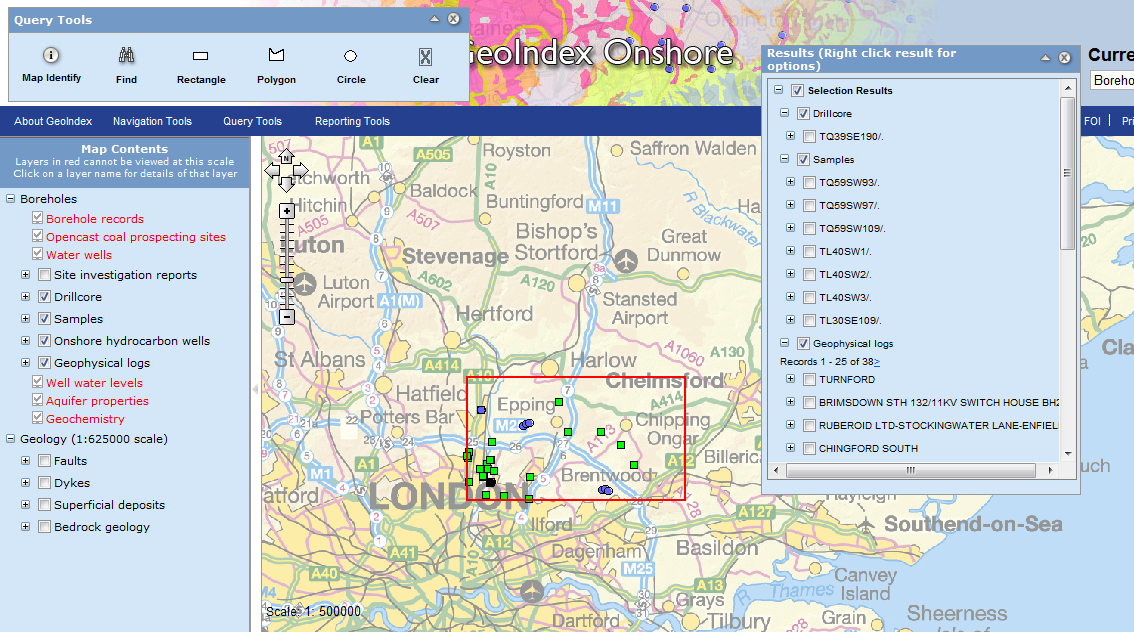Pan the map west
The width and height of the screenshot is (1134, 632).
(x=272, y=171)
